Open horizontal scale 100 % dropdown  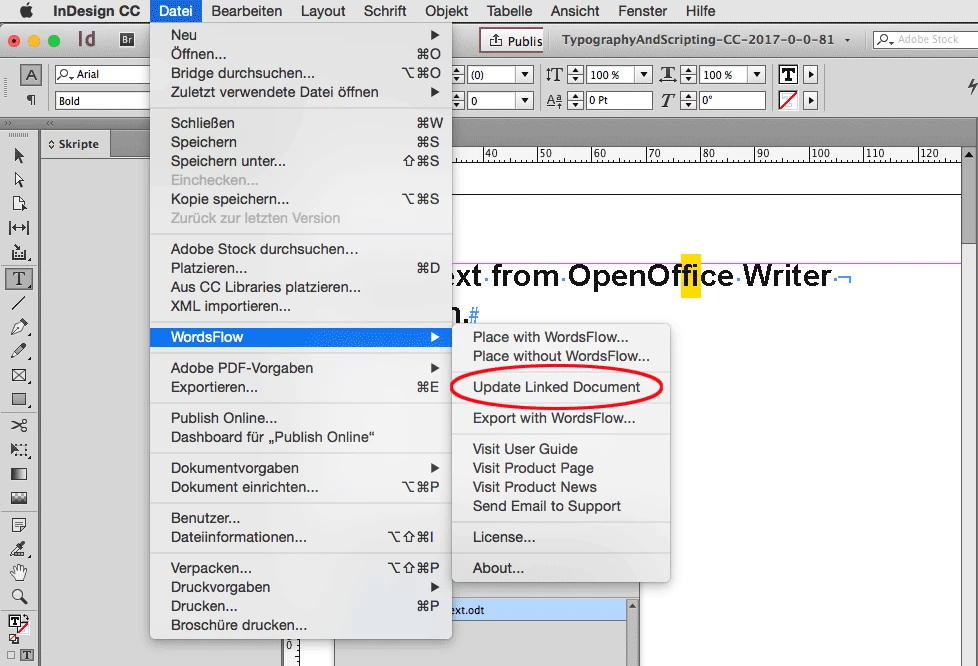[757, 75]
